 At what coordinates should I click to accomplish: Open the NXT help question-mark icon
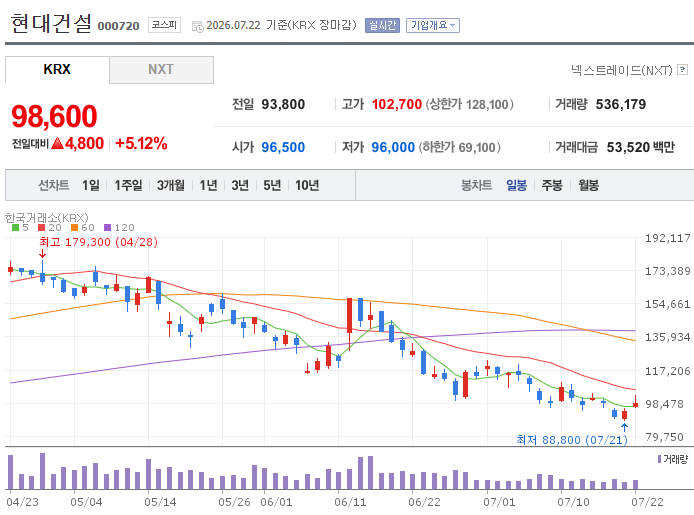point(683,69)
